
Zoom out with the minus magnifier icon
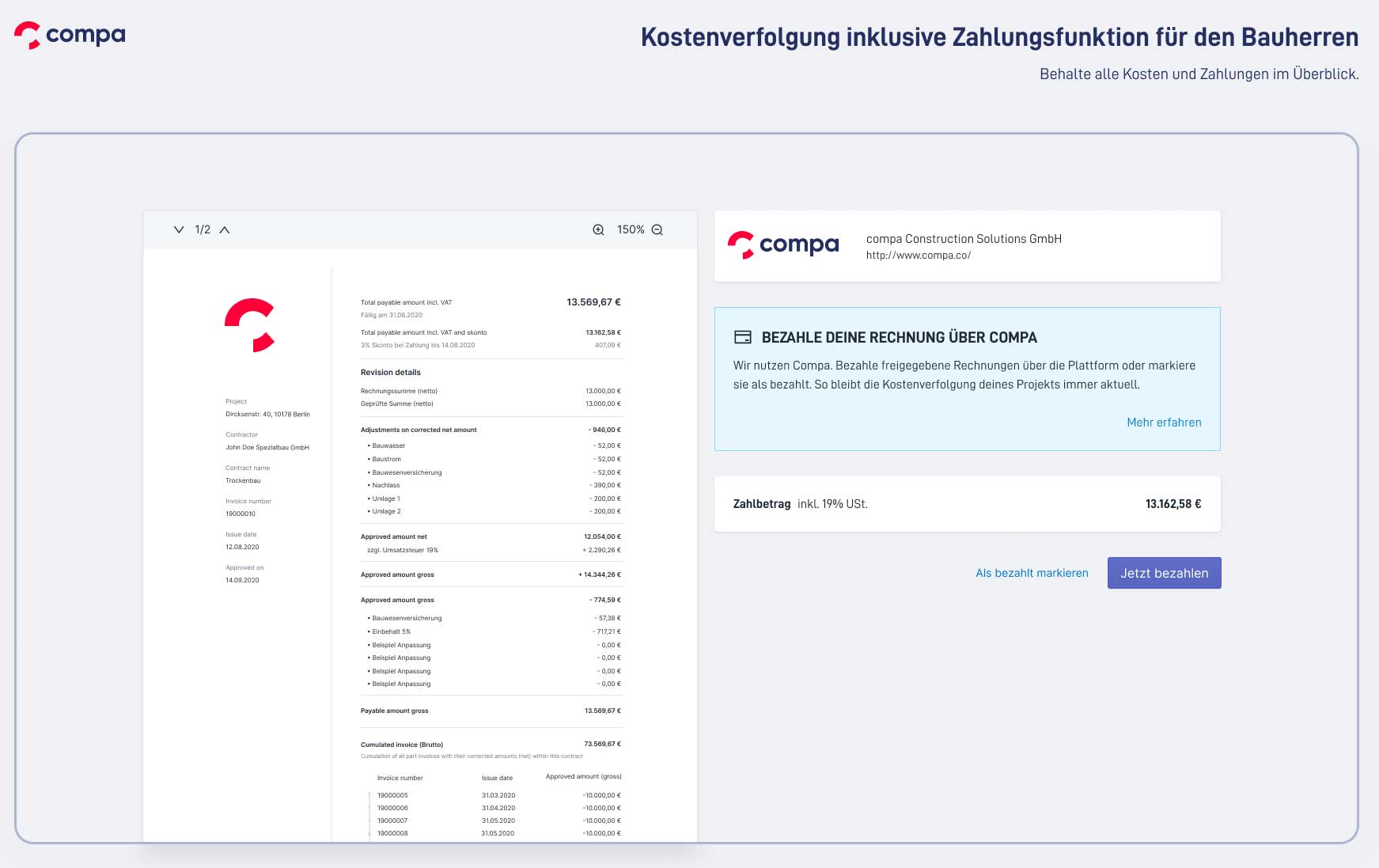coord(657,229)
